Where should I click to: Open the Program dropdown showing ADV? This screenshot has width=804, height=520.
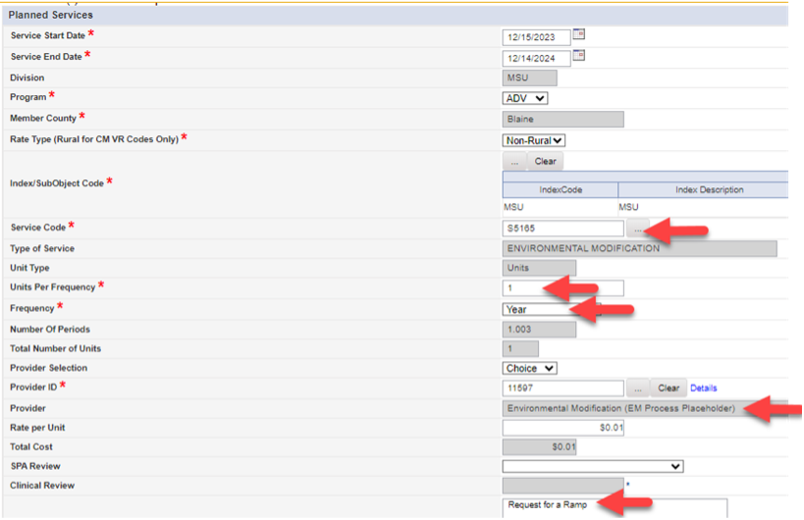coord(525,98)
